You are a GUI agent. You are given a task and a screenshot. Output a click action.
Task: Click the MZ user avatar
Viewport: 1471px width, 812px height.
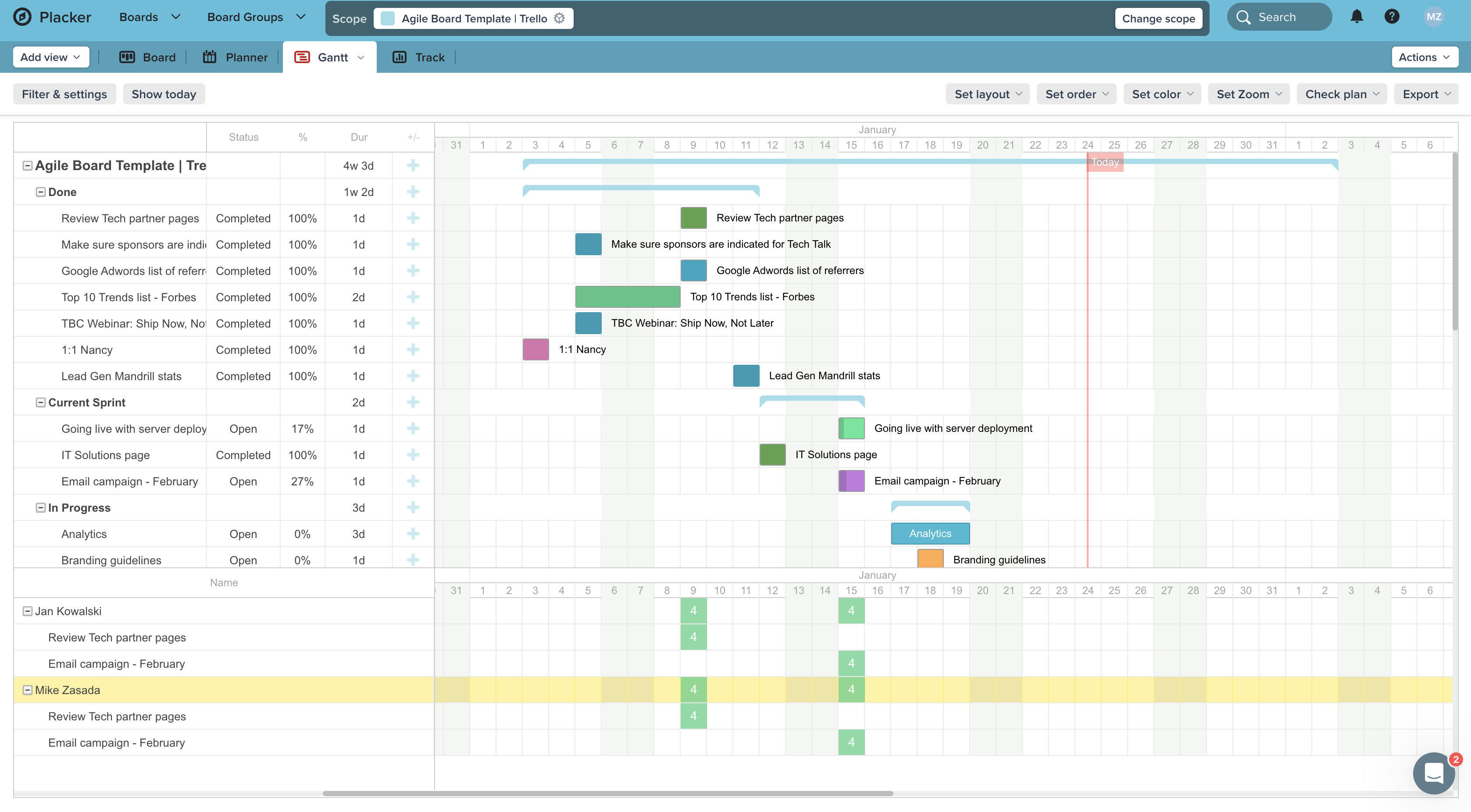[1433, 17]
